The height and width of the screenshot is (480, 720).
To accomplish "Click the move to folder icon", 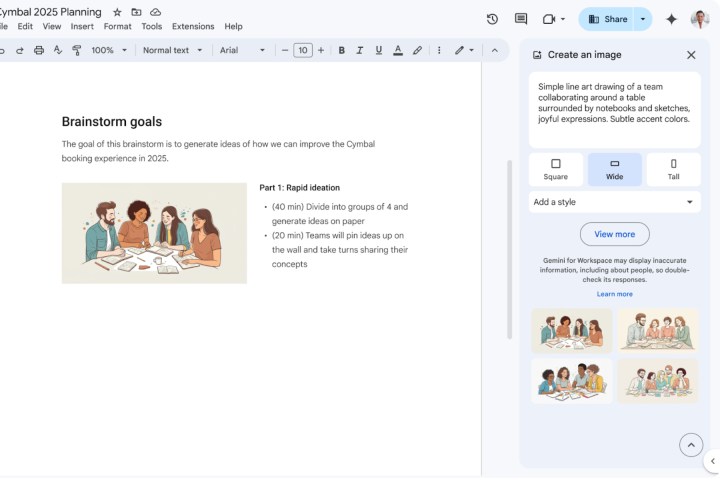I will (x=136, y=12).
